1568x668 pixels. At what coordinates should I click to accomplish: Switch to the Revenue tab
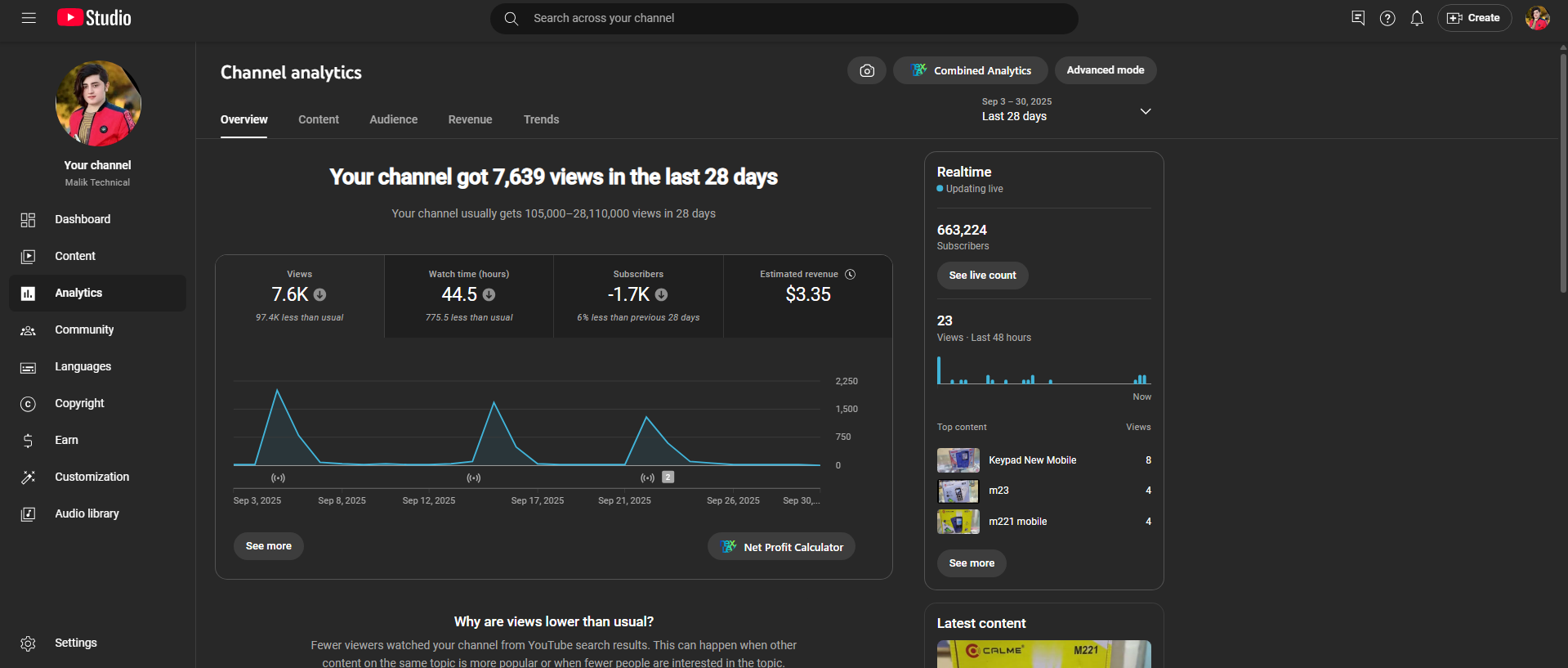click(x=470, y=119)
